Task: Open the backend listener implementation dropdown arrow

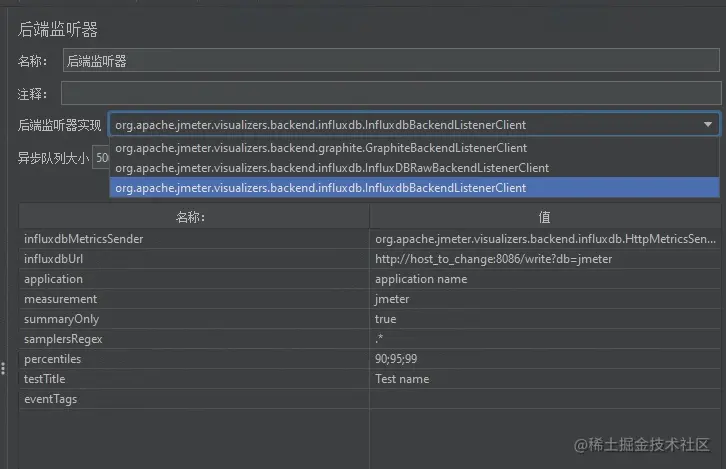Action: pyautogui.click(x=707, y=124)
